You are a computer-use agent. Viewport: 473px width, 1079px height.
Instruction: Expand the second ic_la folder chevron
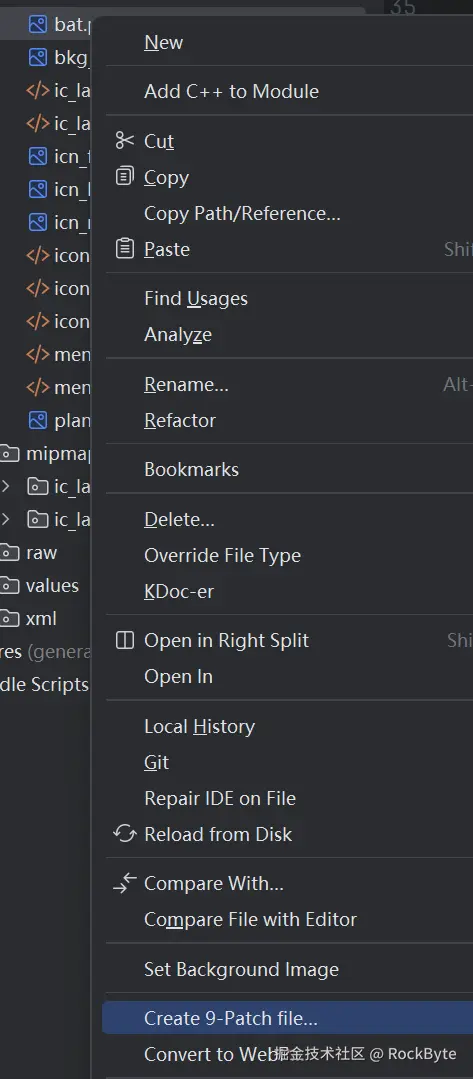click(6, 519)
